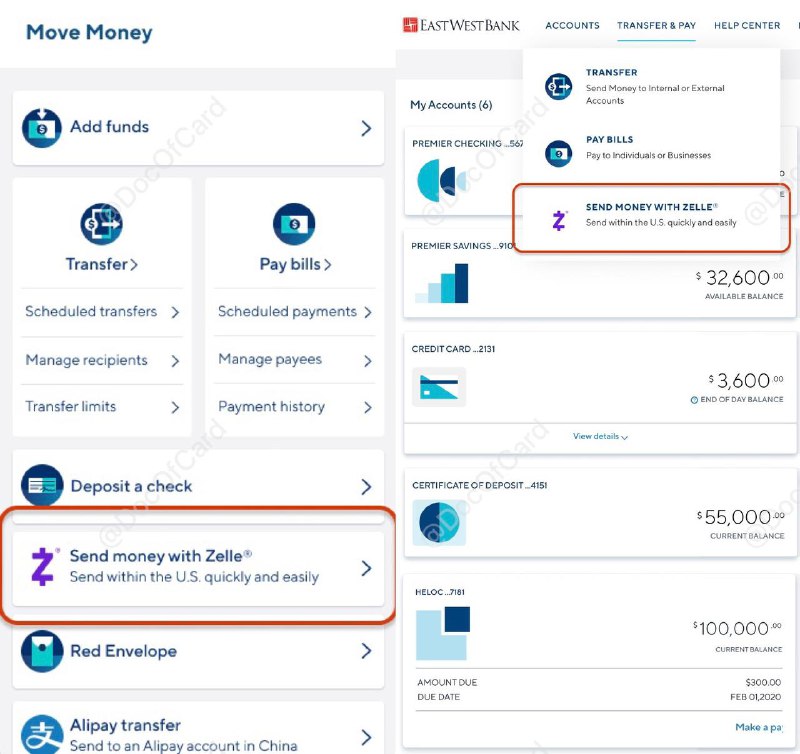Open the Manage payees row
800x754 pixels.
294,360
